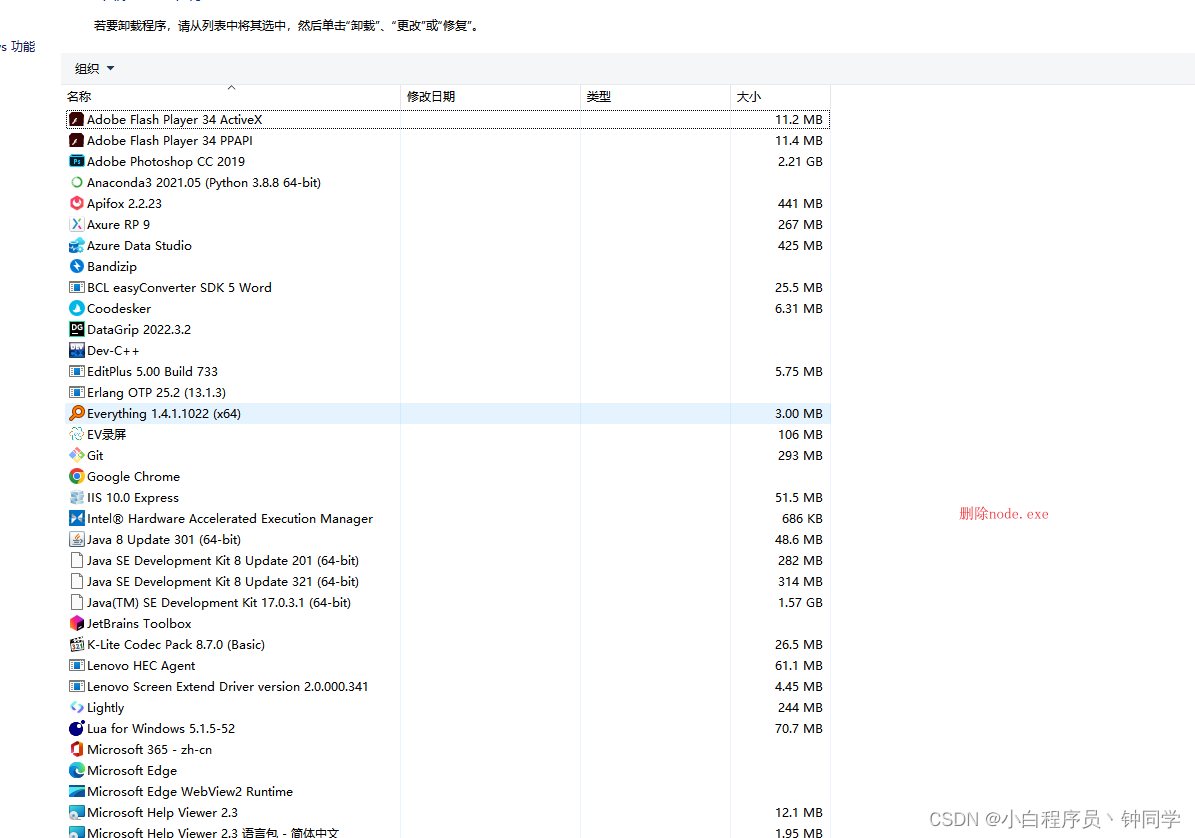This screenshot has height=838, width=1195.
Task: Sort list by 大小 column header
Action: click(780, 97)
